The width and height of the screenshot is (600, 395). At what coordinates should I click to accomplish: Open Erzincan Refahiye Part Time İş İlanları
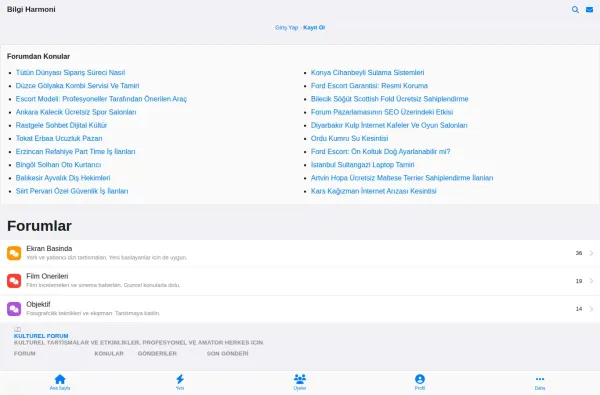point(75,152)
